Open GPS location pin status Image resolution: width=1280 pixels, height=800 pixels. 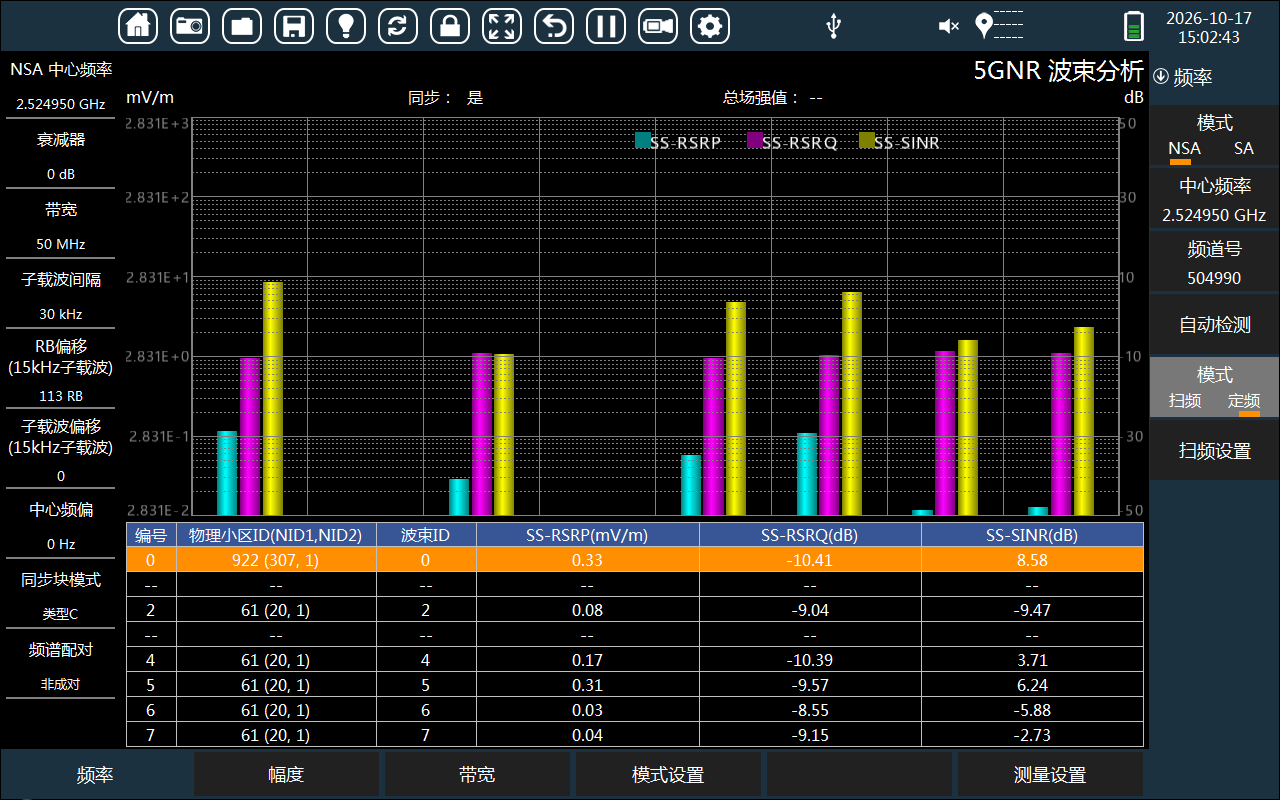(x=984, y=26)
